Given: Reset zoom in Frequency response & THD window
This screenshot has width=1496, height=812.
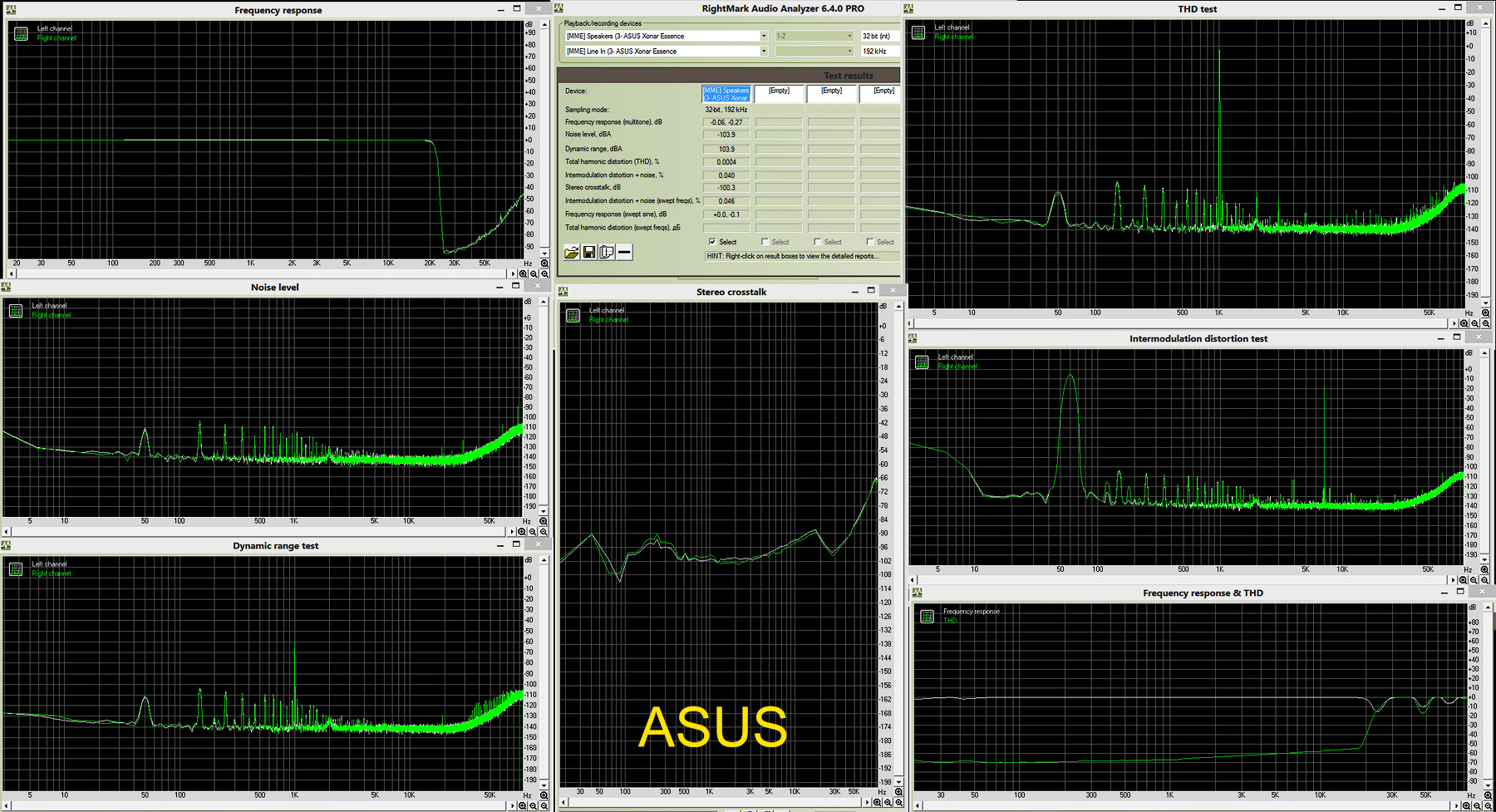Looking at the screenshot, I should coord(1489,805).
